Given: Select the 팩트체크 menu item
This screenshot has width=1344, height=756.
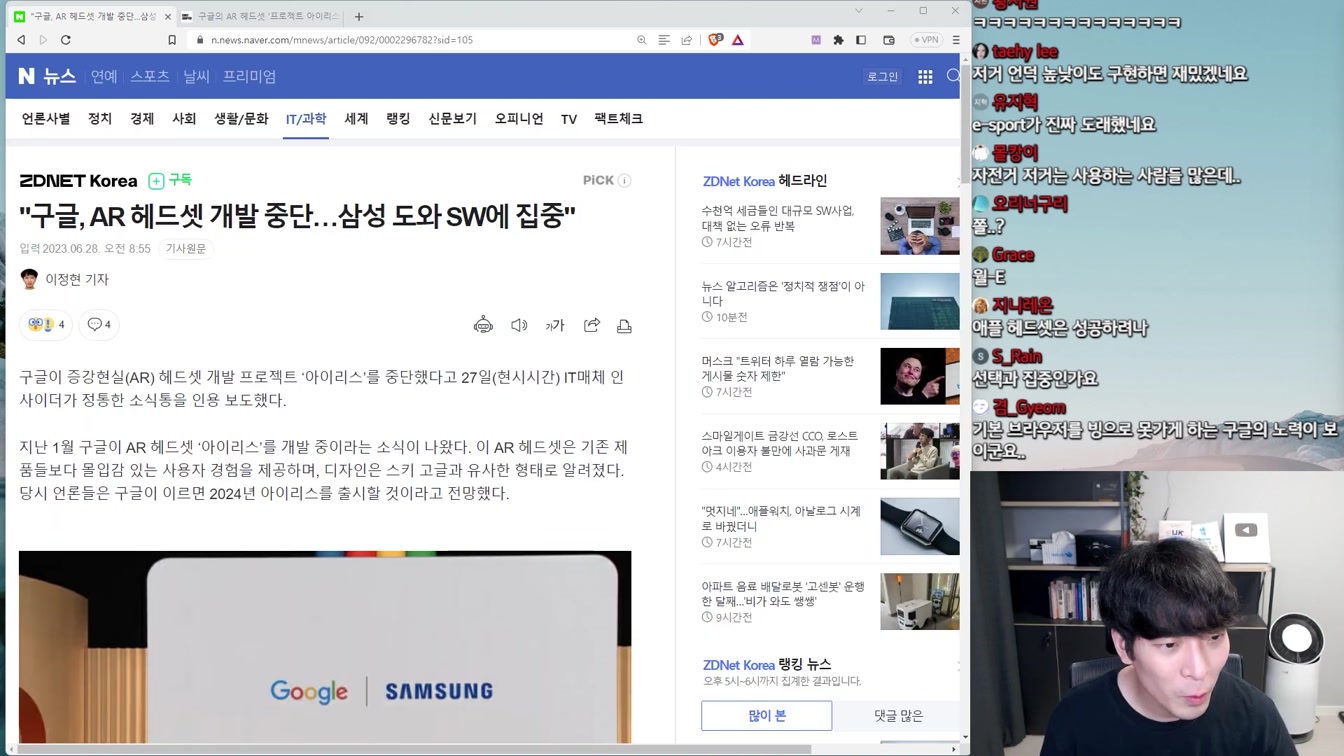Looking at the screenshot, I should (618, 119).
